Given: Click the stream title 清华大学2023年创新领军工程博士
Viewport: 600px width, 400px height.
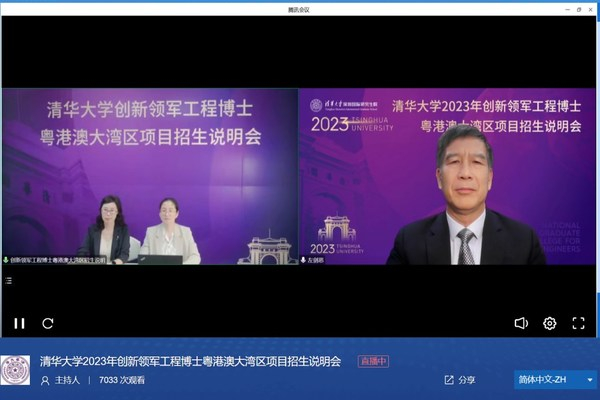Looking at the screenshot, I should 190,361.
